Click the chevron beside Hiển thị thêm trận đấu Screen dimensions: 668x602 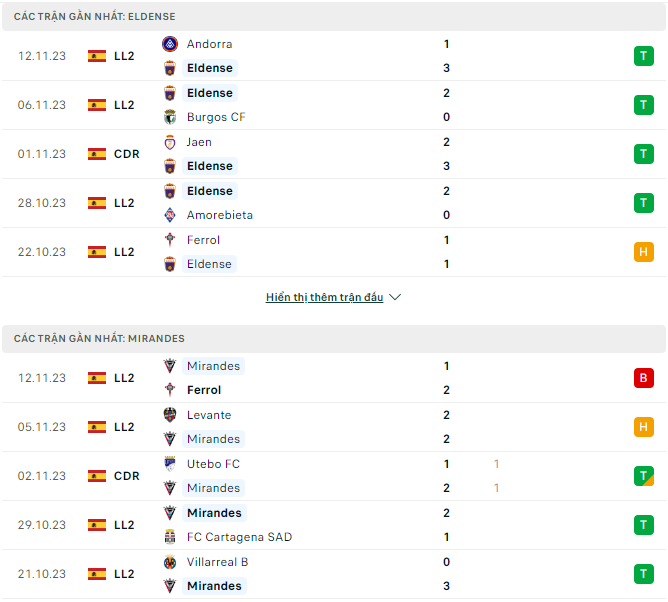(x=395, y=297)
